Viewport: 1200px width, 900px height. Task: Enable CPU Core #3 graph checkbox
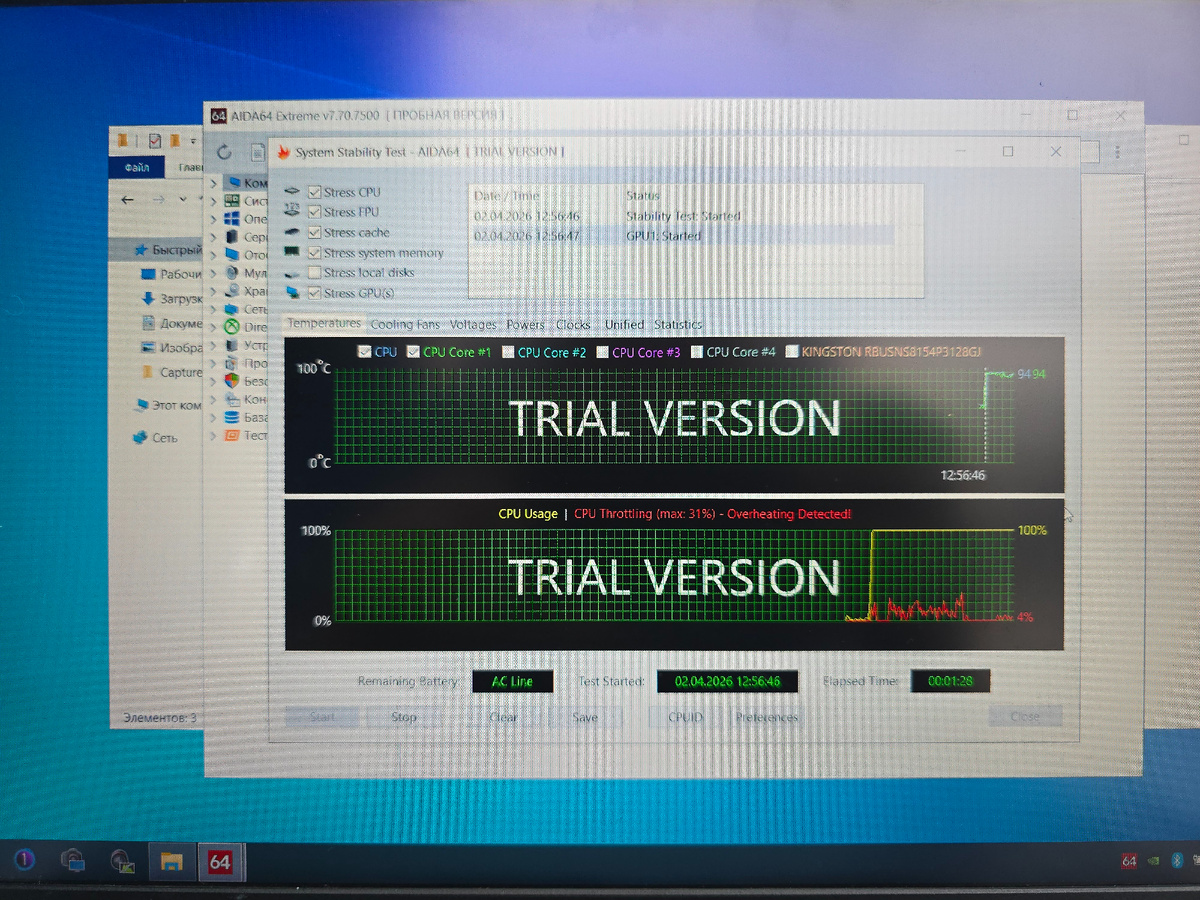pos(602,352)
